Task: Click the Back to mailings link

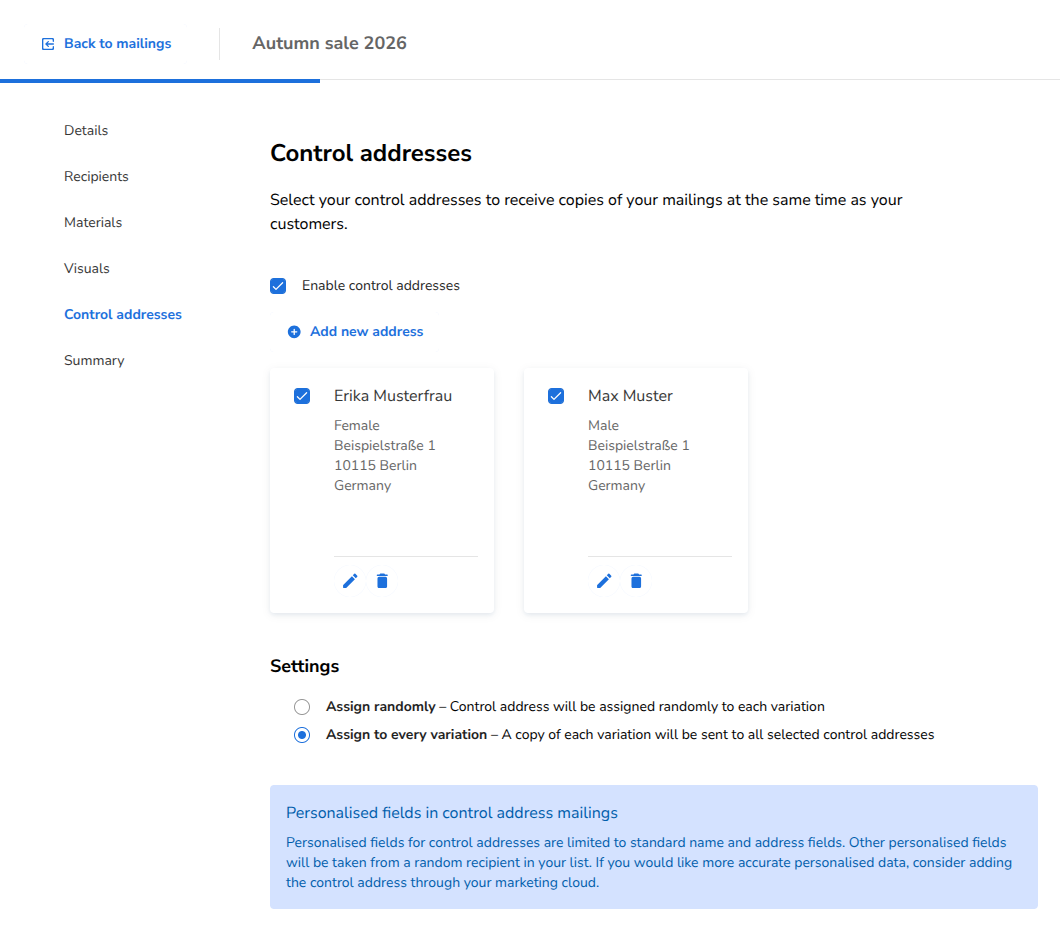Action: [x=118, y=44]
